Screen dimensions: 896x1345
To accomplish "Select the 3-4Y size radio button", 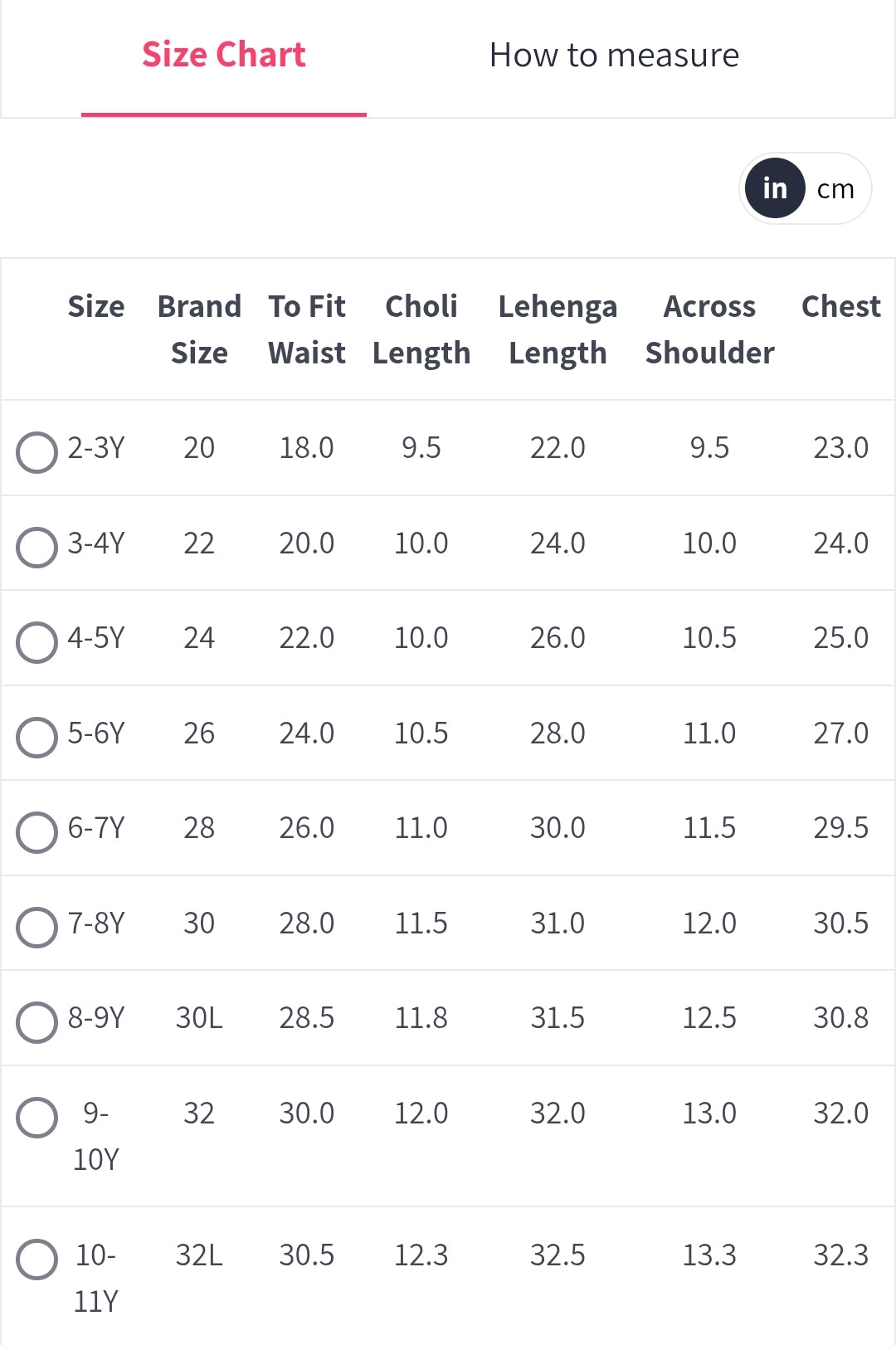I will (37, 548).
